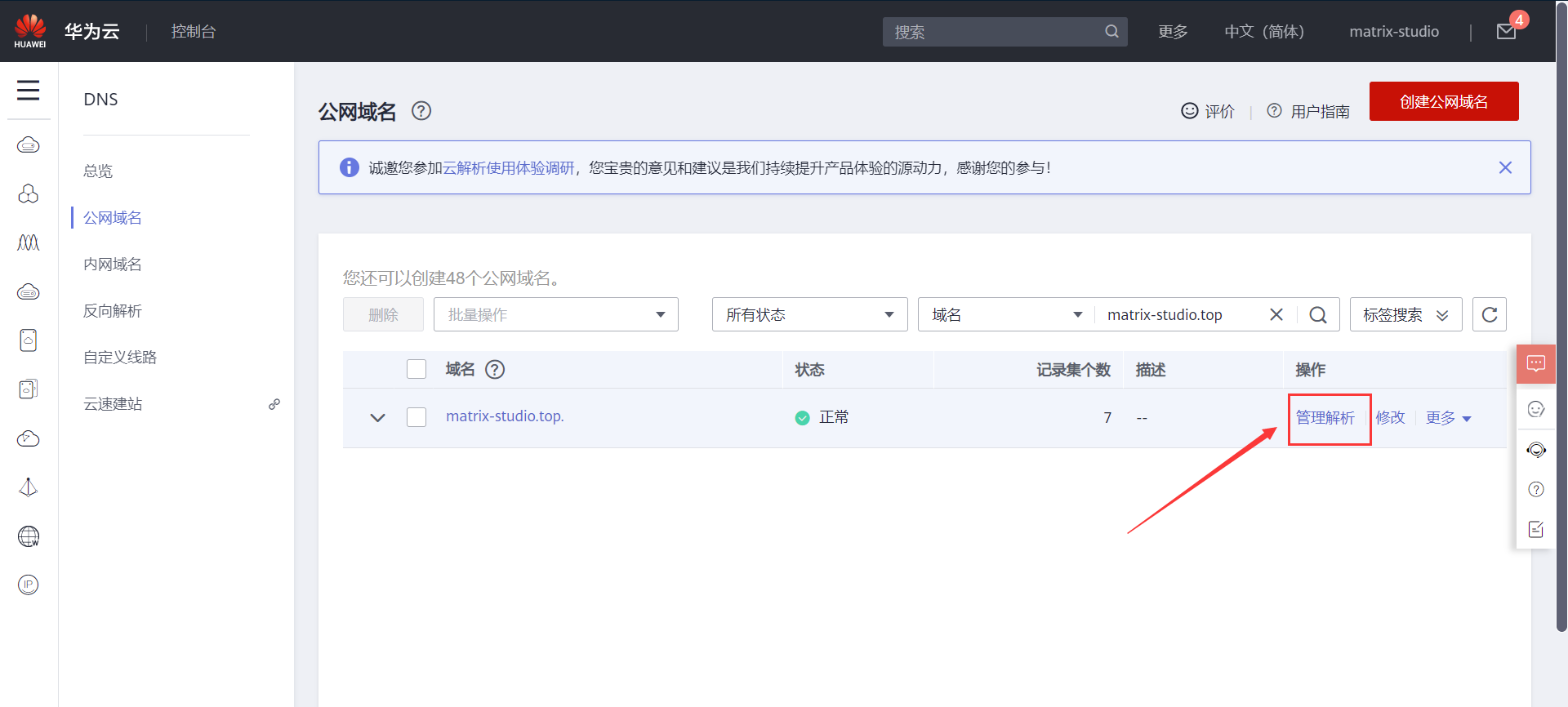Click the IP icon in left sidebar
Screen dimensions: 1568x707
[x=29, y=585]
